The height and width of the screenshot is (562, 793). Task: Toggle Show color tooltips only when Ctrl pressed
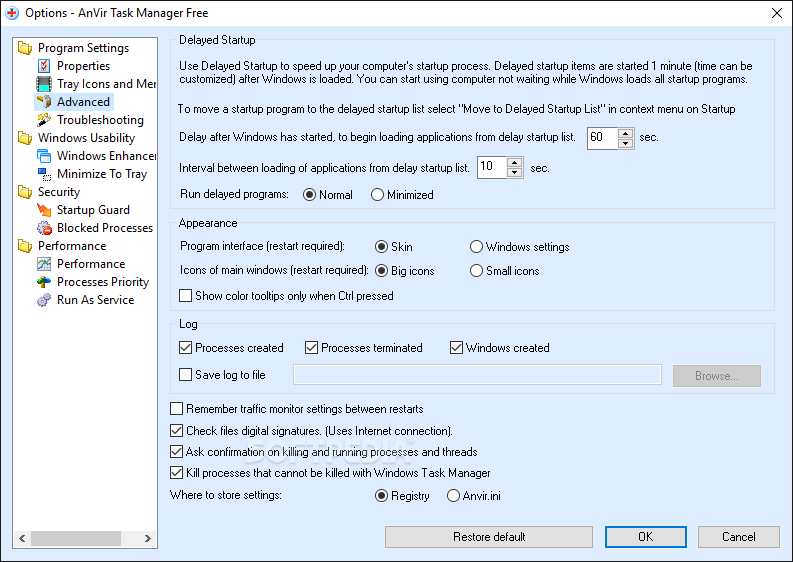pyautogui.click(x=186, y=295)
